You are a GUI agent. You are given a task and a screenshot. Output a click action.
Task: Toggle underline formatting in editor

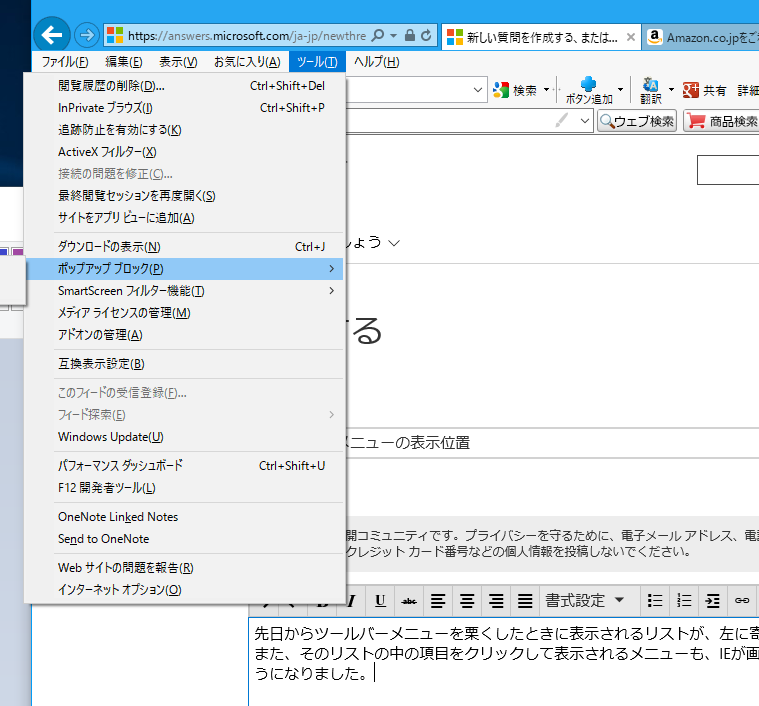pos(380,601)
